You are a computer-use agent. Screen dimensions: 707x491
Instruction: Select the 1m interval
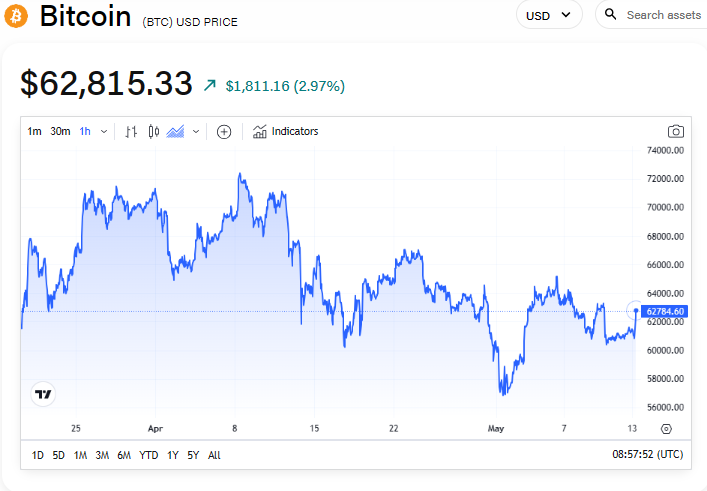[x=34, y=131]
